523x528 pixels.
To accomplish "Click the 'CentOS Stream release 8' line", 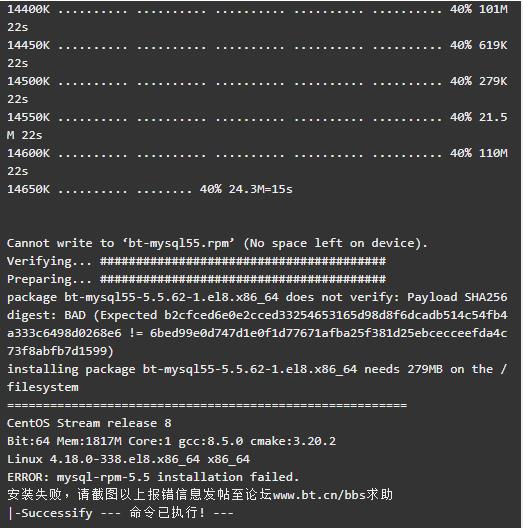I will point(89,423).
